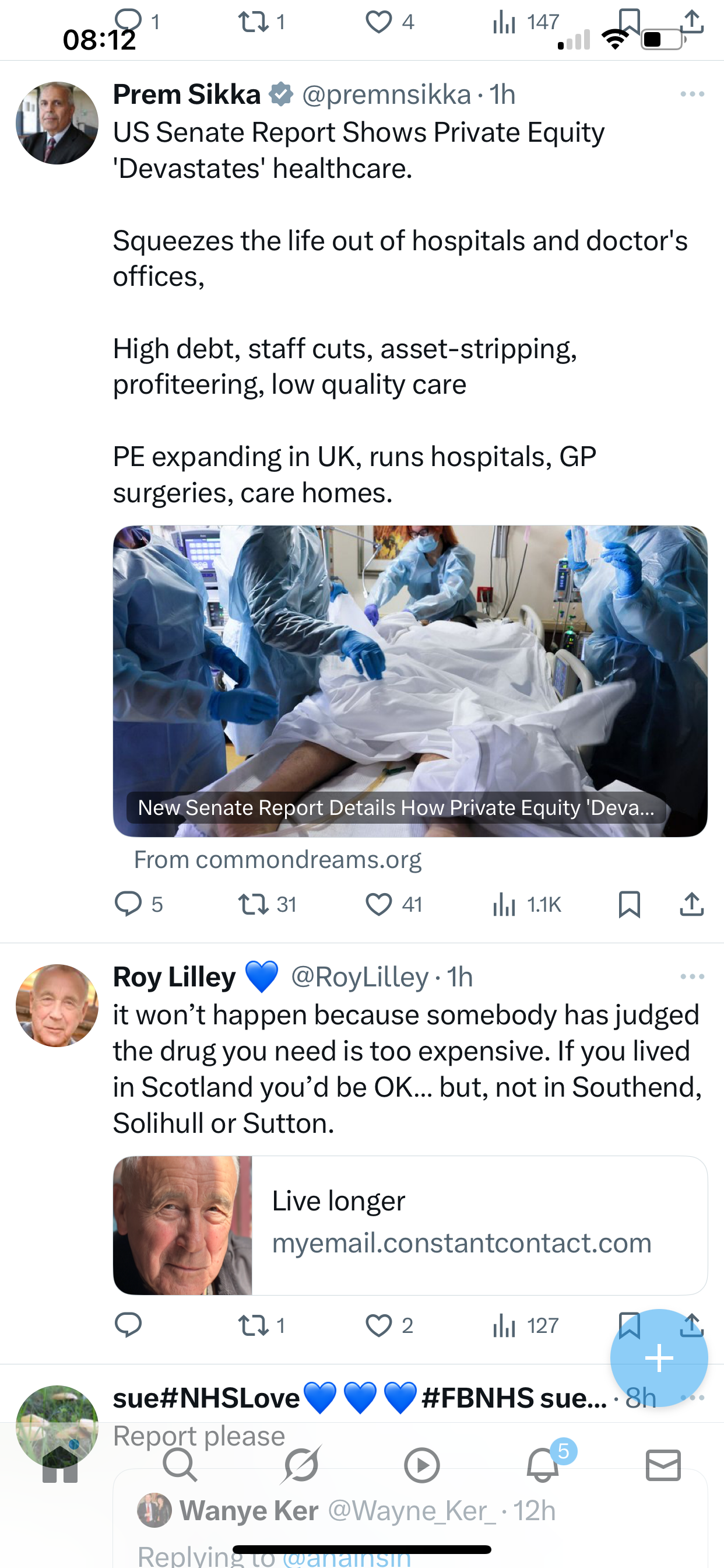Retweet Prem Sikka's private equity post
This screenshot has width=724, height=1568.
pos(254,904)
